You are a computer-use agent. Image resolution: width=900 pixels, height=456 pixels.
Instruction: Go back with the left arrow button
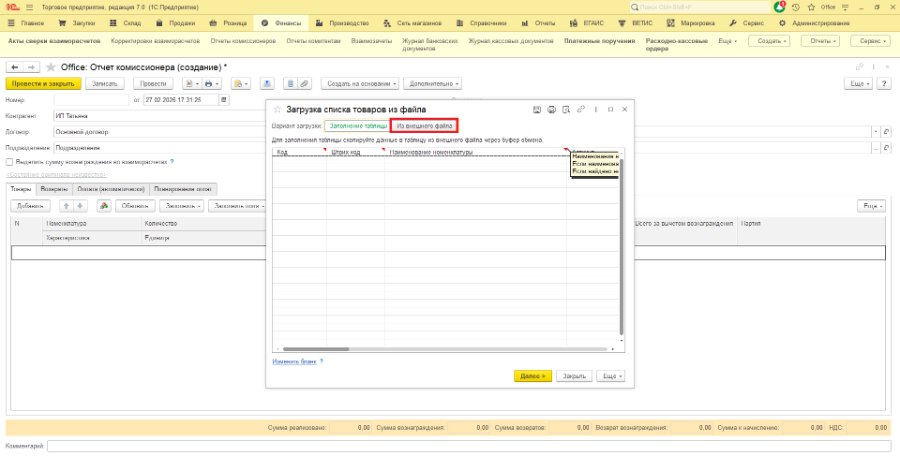coord(14,67)
